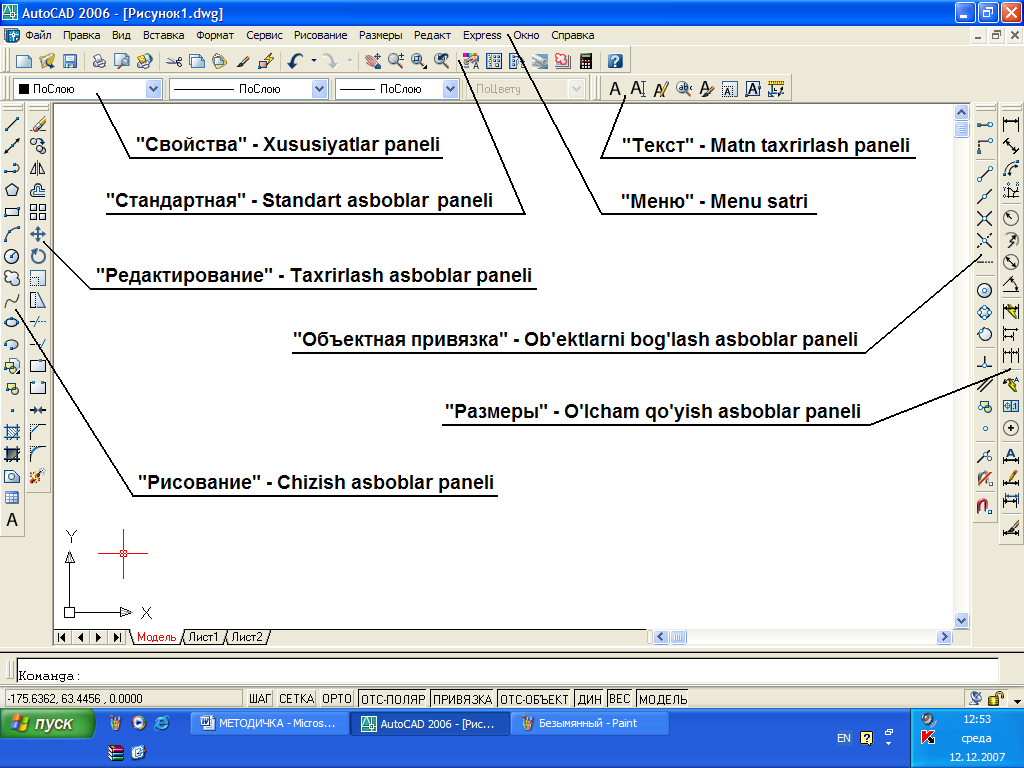Expand the Redo history dropdown arrow
This screenshot has width=1024, height=768.
350,61
